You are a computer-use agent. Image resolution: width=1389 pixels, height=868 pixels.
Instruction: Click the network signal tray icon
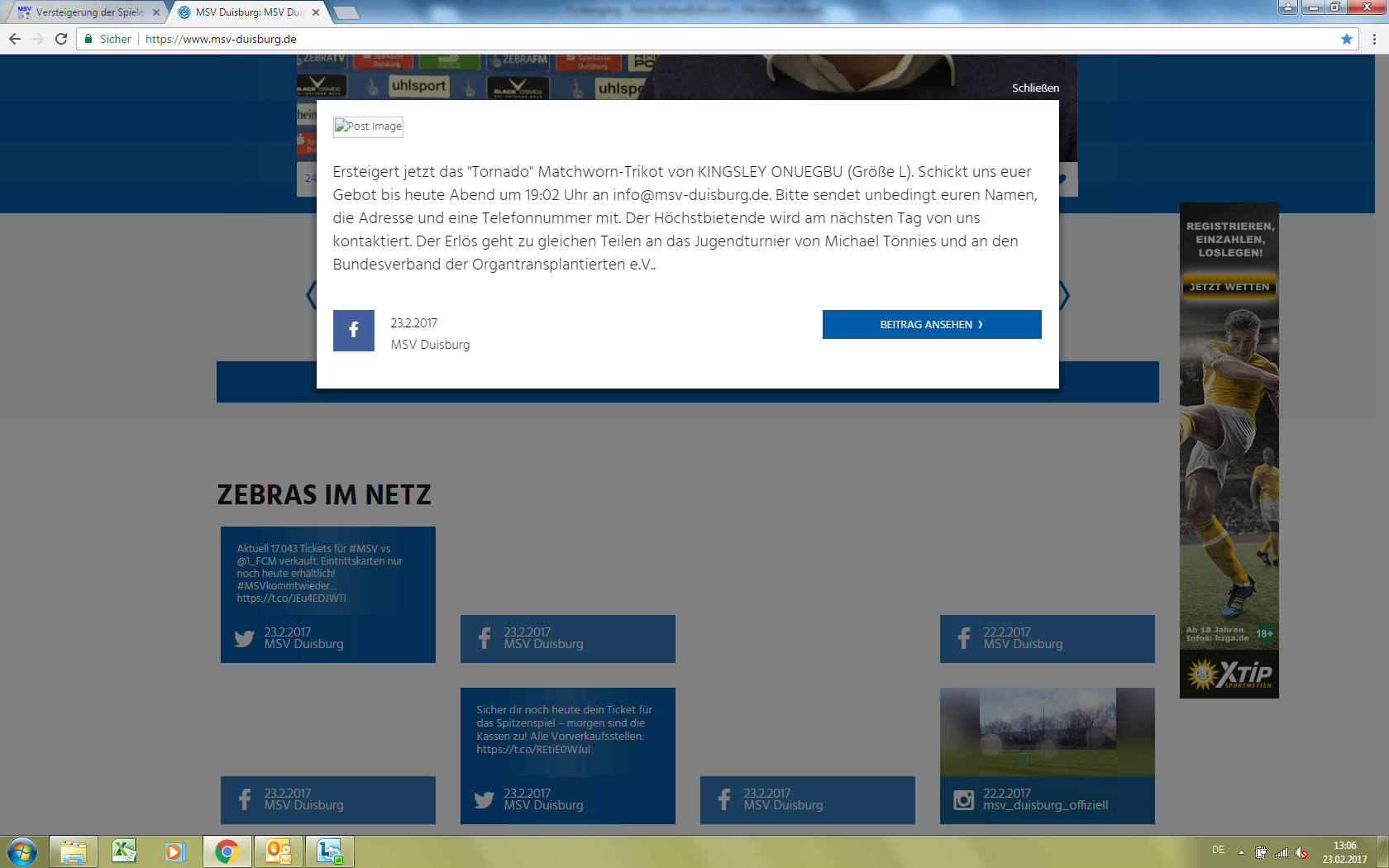(x=1282, y=852)
